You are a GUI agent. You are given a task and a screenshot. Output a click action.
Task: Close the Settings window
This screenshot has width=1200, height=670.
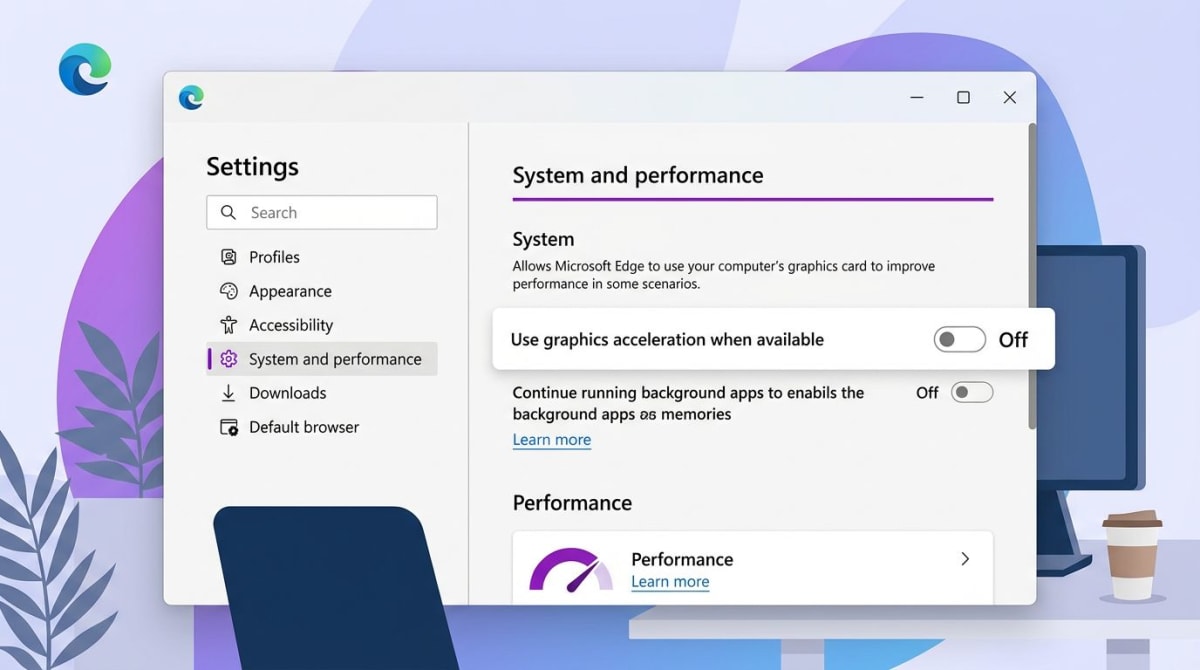point(1010,97)
